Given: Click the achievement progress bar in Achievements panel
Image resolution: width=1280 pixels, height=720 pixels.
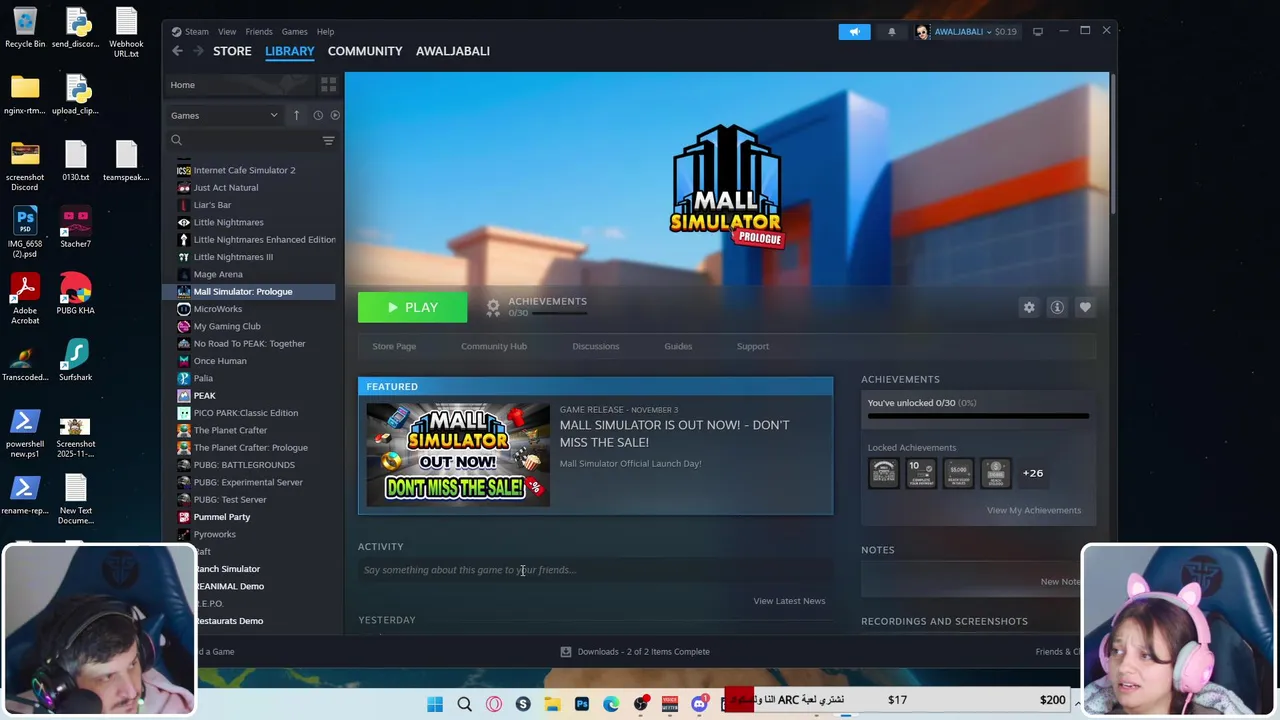Looking at the screenshot, I should click(x=978, y=416).
